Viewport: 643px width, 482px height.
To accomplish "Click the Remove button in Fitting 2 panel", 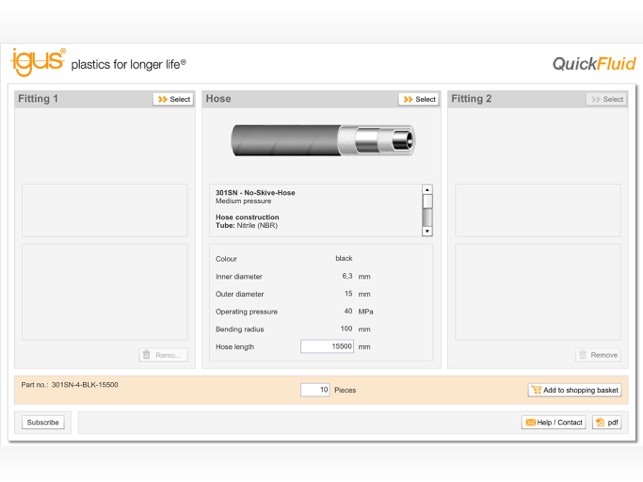I will click(598, 355).
